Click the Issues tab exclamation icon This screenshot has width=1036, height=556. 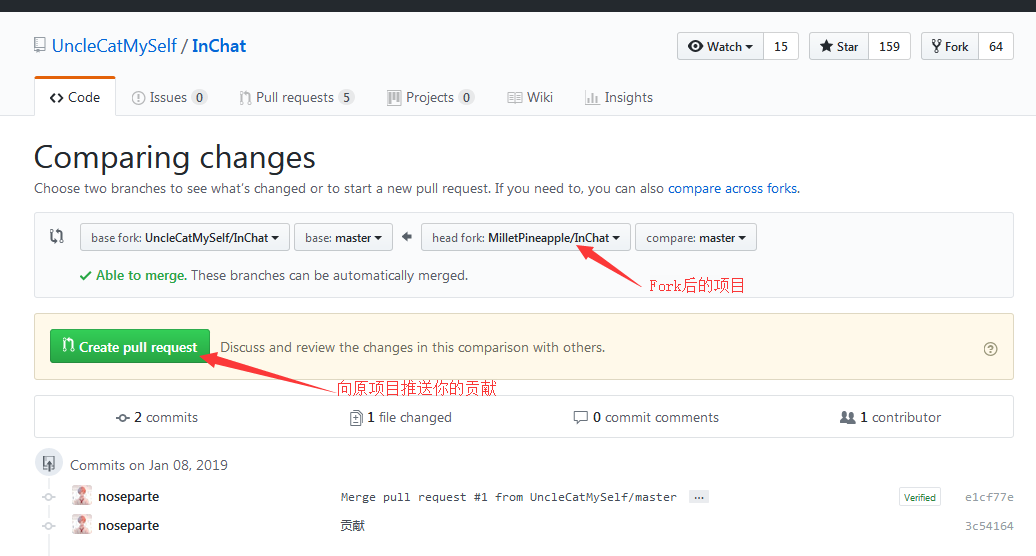pyautogui.click(x=138, y=98)
